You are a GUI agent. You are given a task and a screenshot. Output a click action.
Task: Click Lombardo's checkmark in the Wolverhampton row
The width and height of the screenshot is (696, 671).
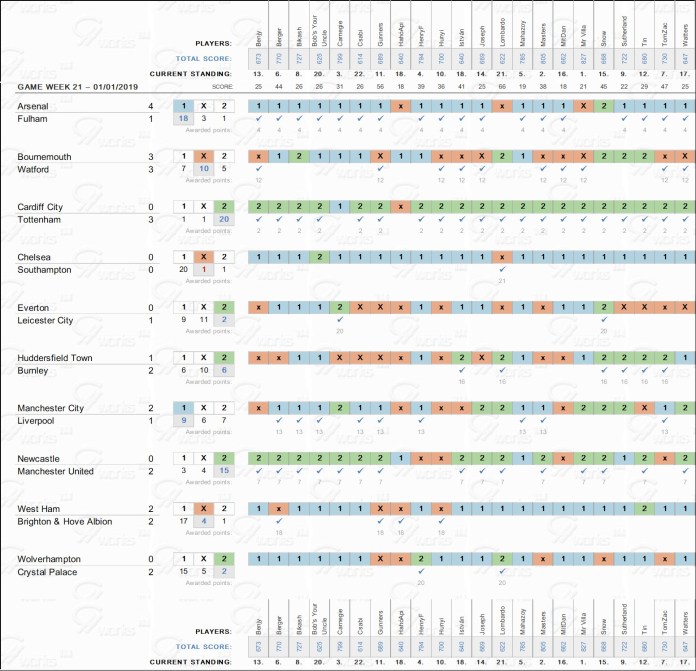coord(501,572)
